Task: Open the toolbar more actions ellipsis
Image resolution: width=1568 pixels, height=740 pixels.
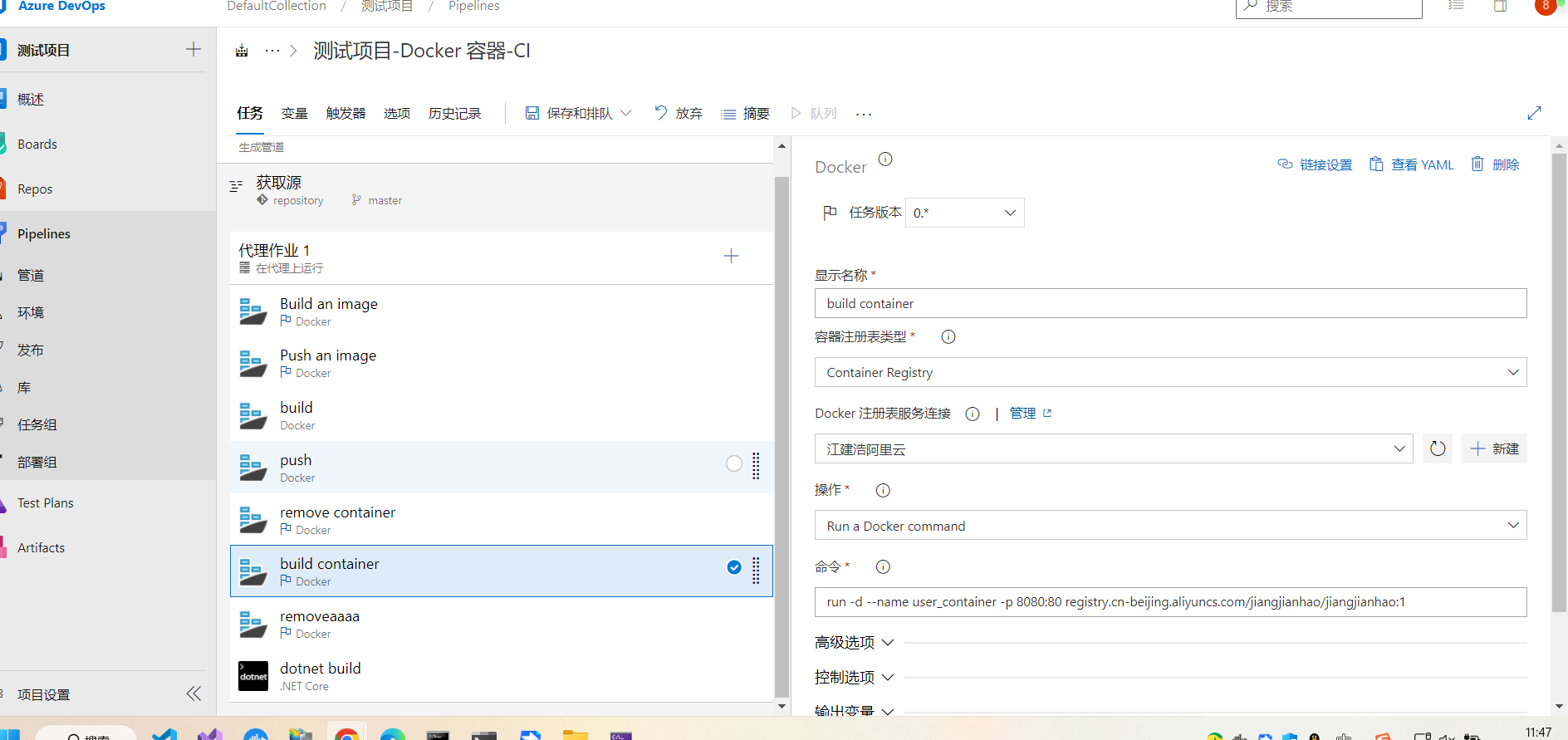Action: tap(864, 114)
